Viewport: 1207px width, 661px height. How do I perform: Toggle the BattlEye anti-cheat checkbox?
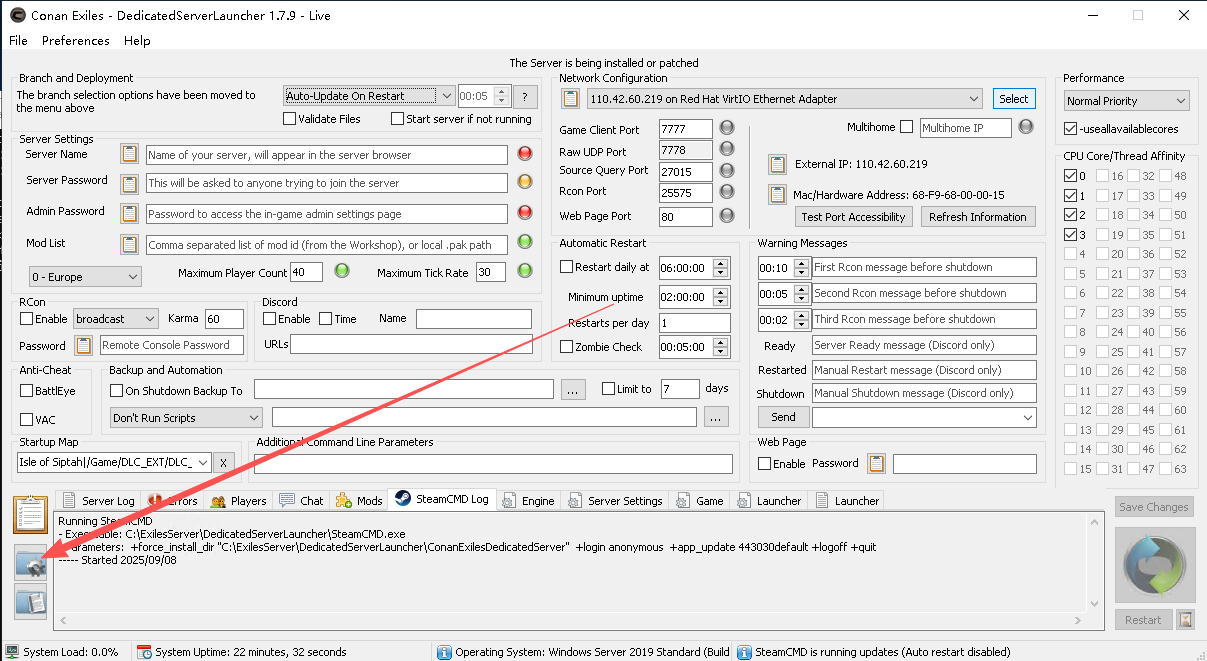(27, 391)
